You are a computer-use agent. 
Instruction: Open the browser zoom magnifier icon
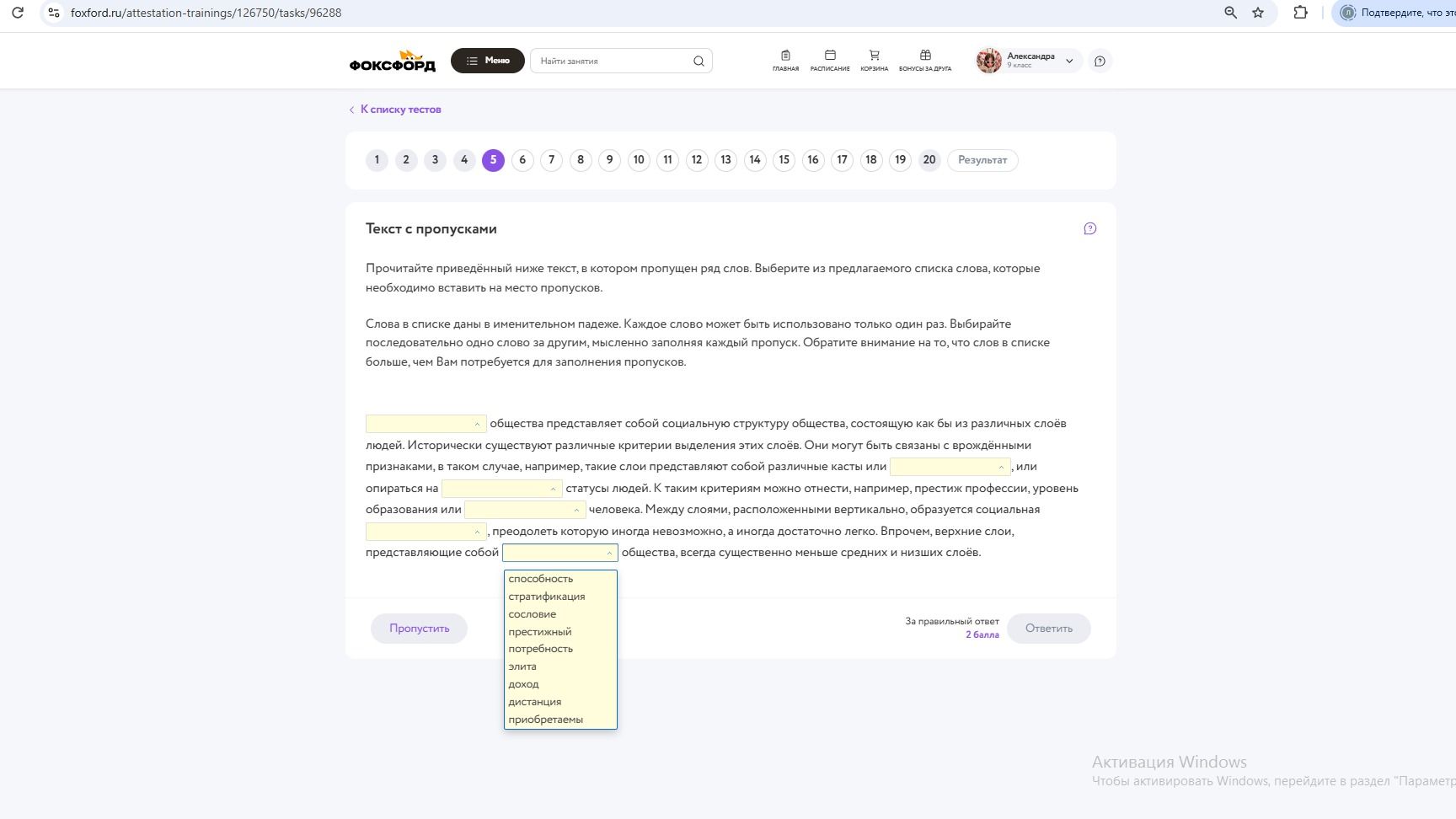pyautogui.click(x=1230, y=13)
